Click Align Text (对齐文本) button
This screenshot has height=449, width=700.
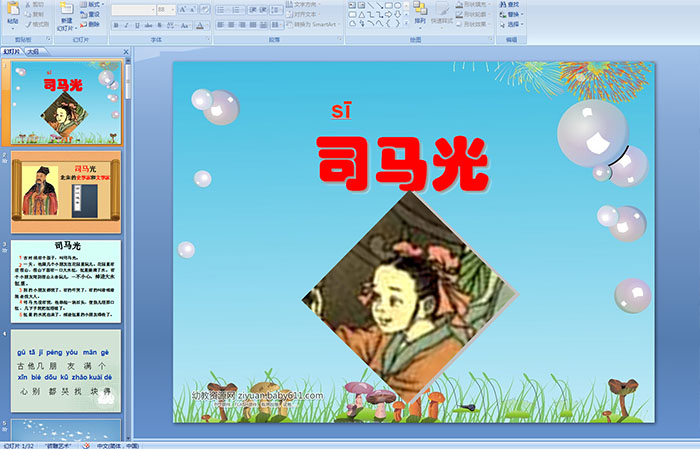302,14
